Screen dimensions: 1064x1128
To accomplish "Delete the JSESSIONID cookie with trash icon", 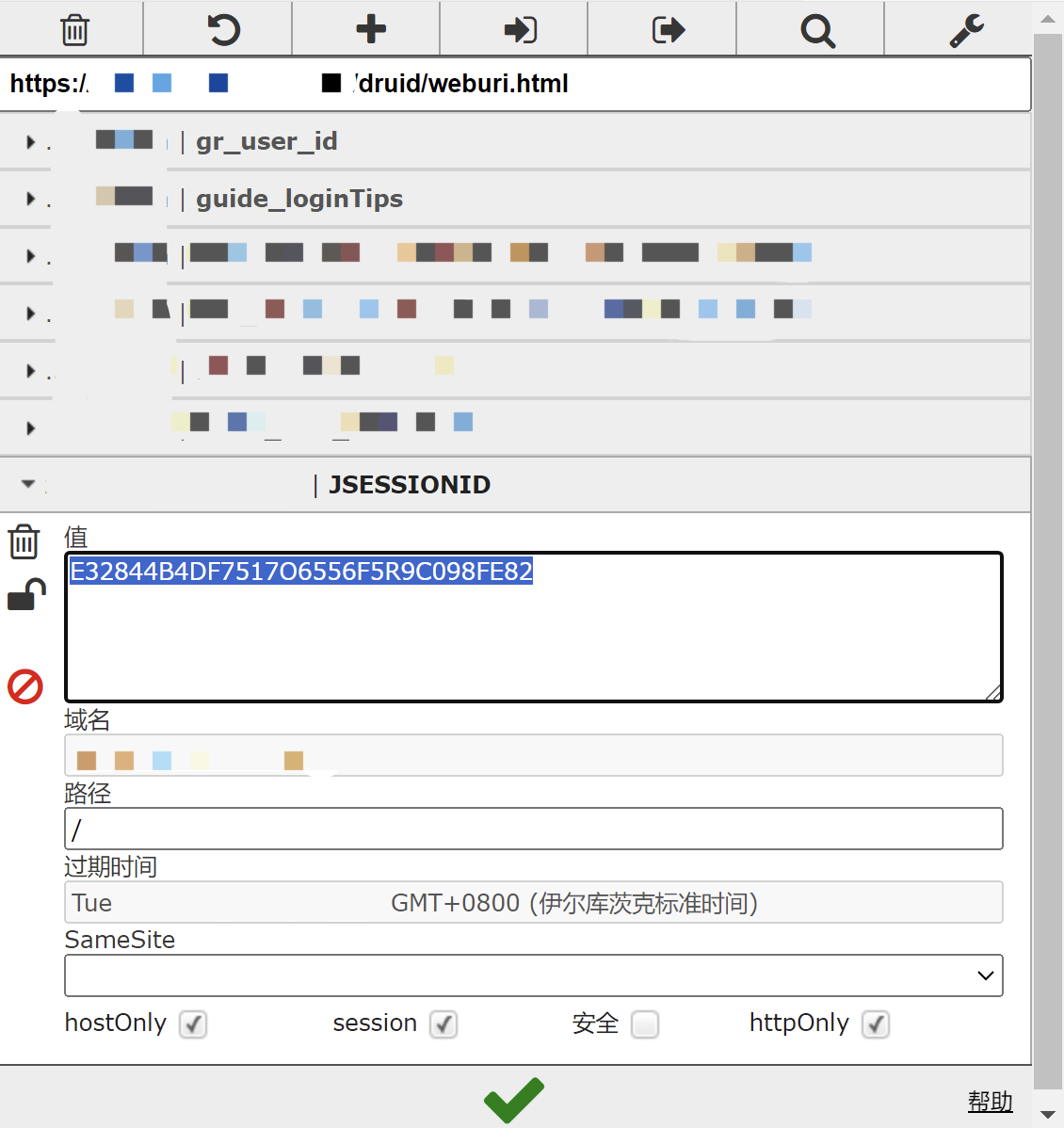I will tap(24, 542).
